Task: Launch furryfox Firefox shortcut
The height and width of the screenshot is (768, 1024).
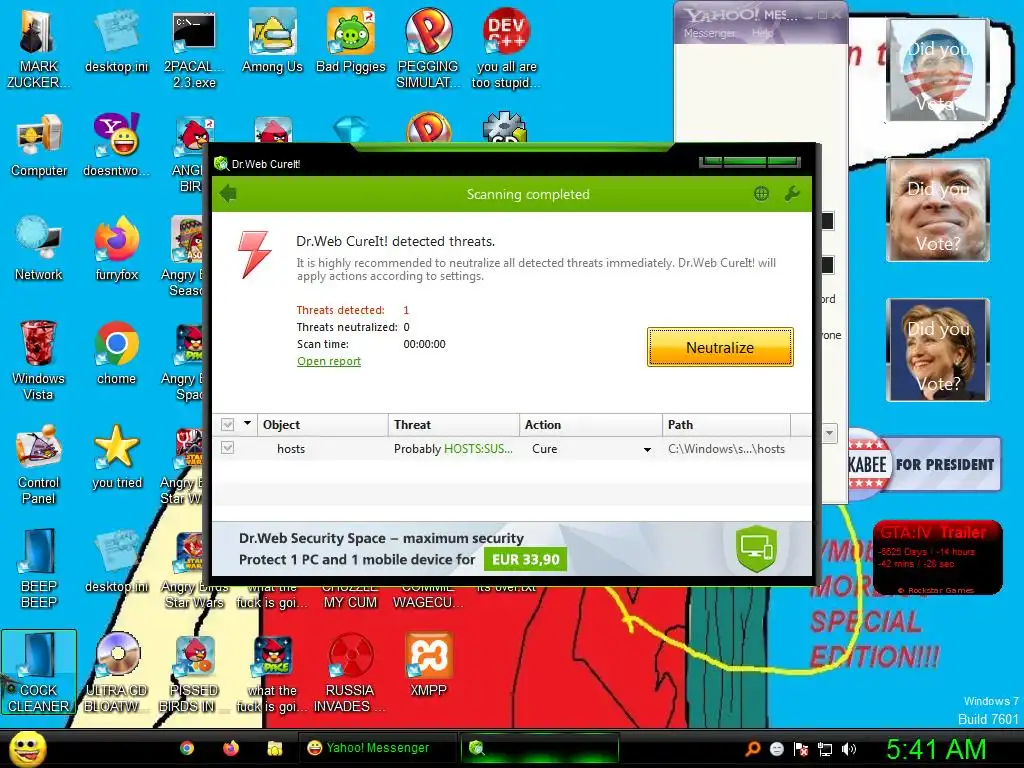Action: click(x=116, y=249)
